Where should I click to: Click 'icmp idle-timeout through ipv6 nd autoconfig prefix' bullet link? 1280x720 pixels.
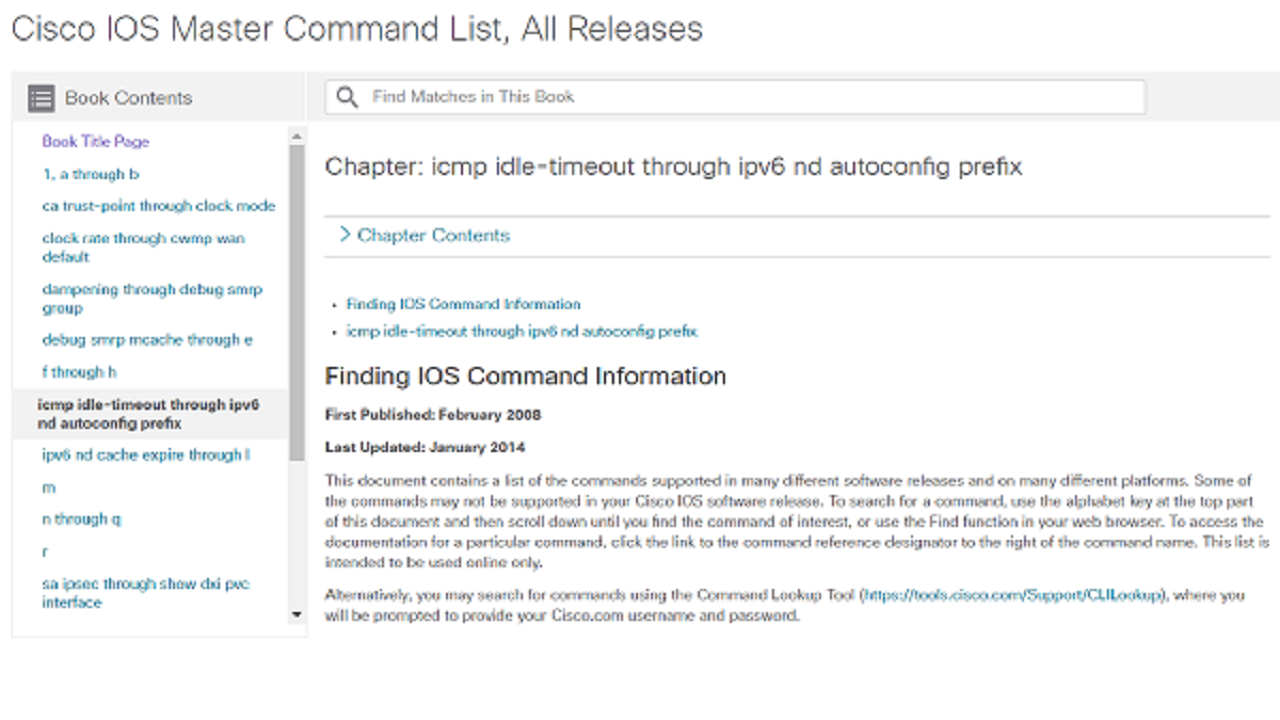coord(522,331)
